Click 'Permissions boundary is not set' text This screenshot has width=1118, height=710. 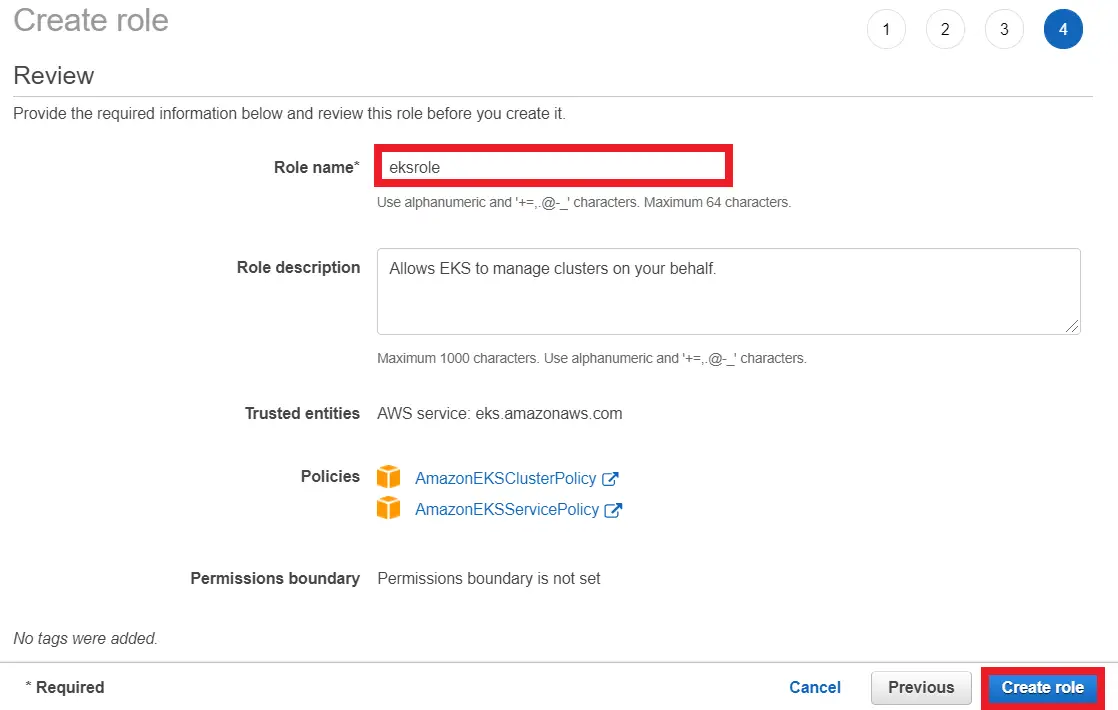click(x=489, y=578)
